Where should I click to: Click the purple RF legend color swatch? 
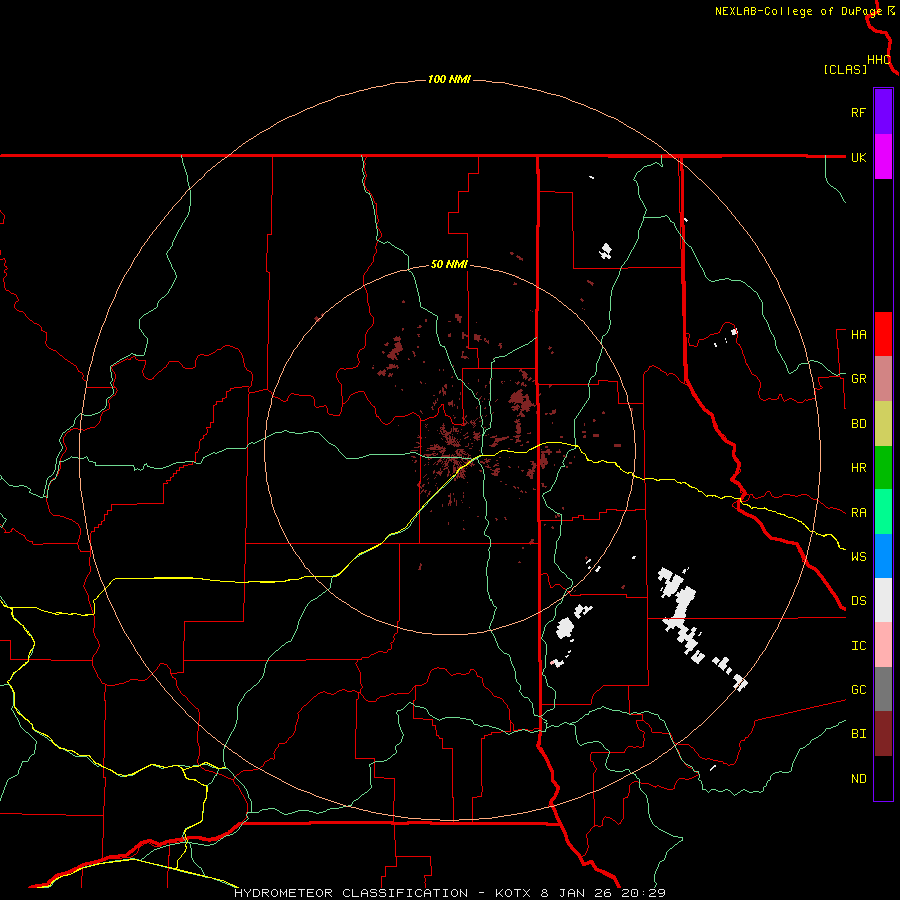(x=883, y=111)
